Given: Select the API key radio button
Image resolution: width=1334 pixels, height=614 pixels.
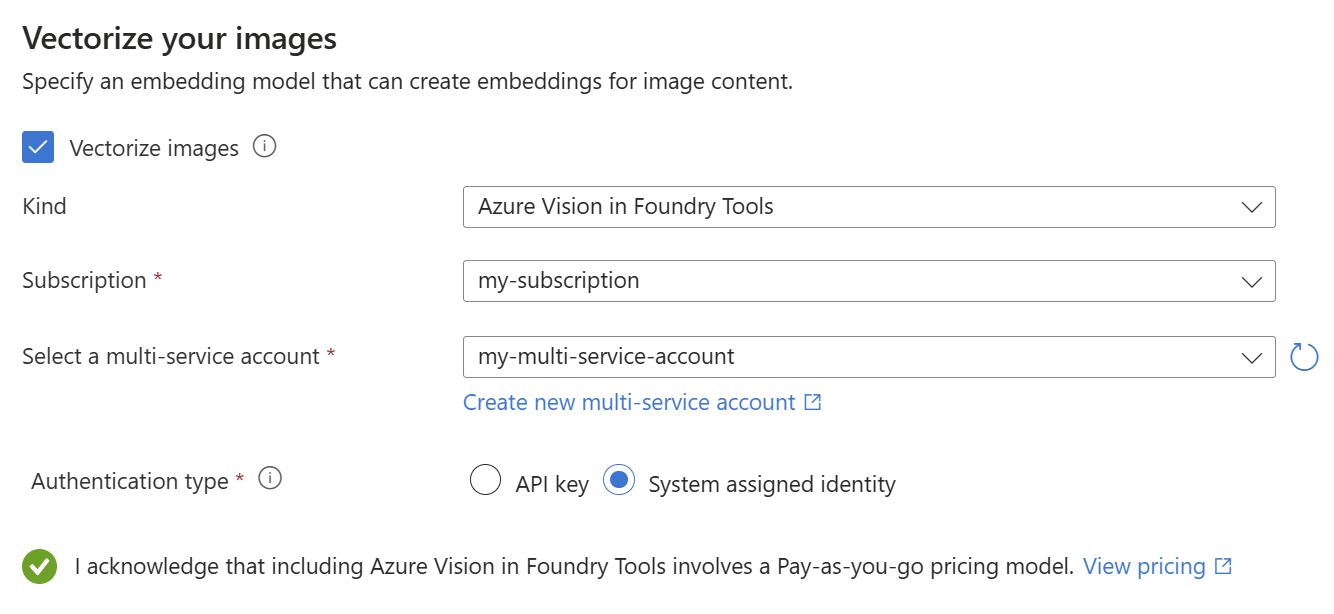Looking at the screenshot, I should (485, 481).
